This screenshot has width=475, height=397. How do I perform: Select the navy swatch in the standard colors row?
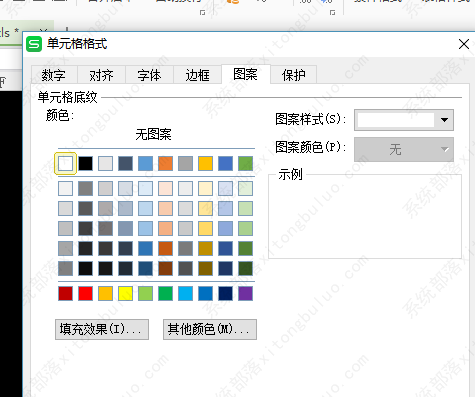[225, 293]
